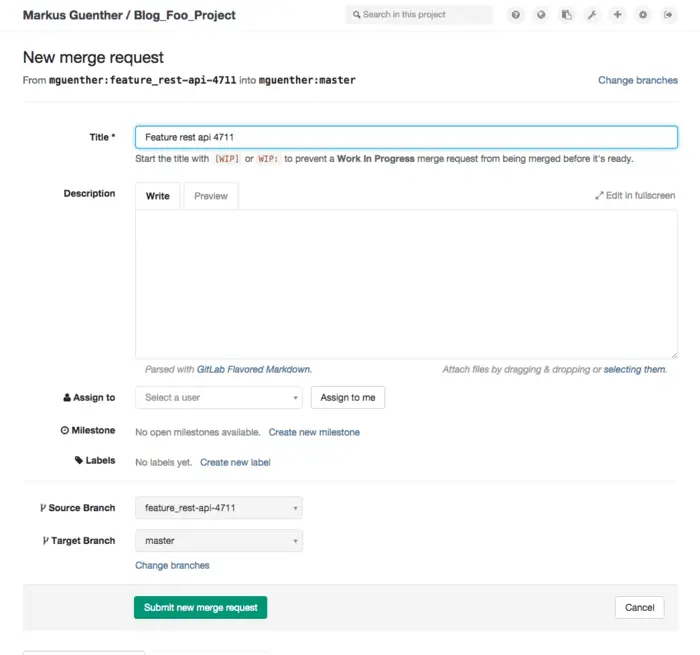
Task: Switch to the Preview tab
Action: pyautogui.click(x=211, y=196)
